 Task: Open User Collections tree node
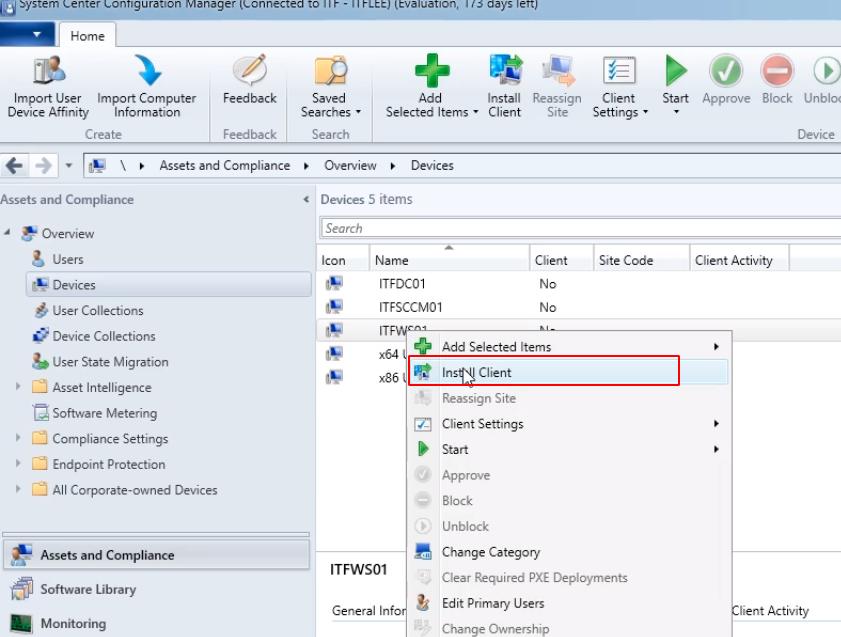coord(98,310)
